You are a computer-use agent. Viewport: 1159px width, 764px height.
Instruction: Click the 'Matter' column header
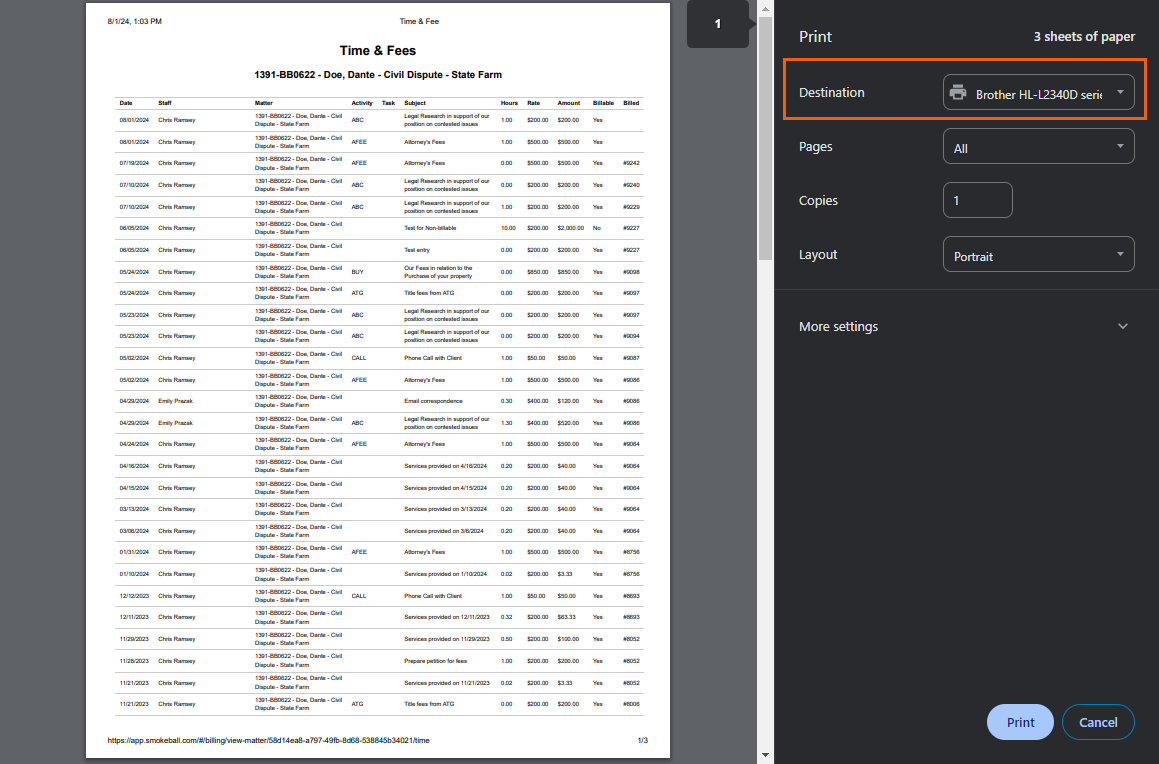coord(264,103)
